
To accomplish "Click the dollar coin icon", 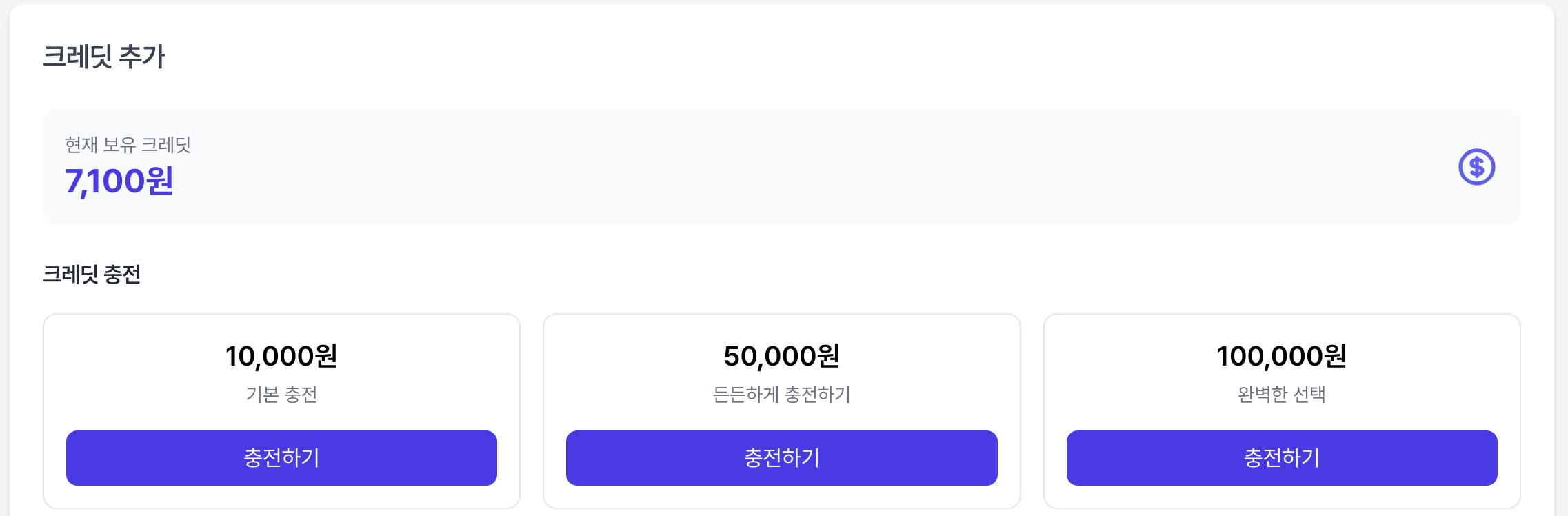I will pyautogui.click(x=1476, y=167).
